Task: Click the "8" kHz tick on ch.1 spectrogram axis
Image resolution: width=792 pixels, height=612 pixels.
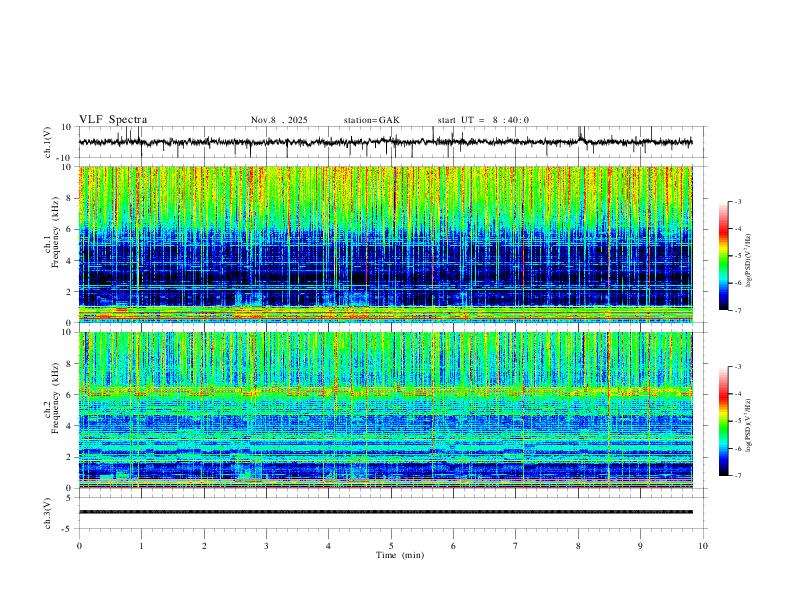Action: (x=69, y=198)
